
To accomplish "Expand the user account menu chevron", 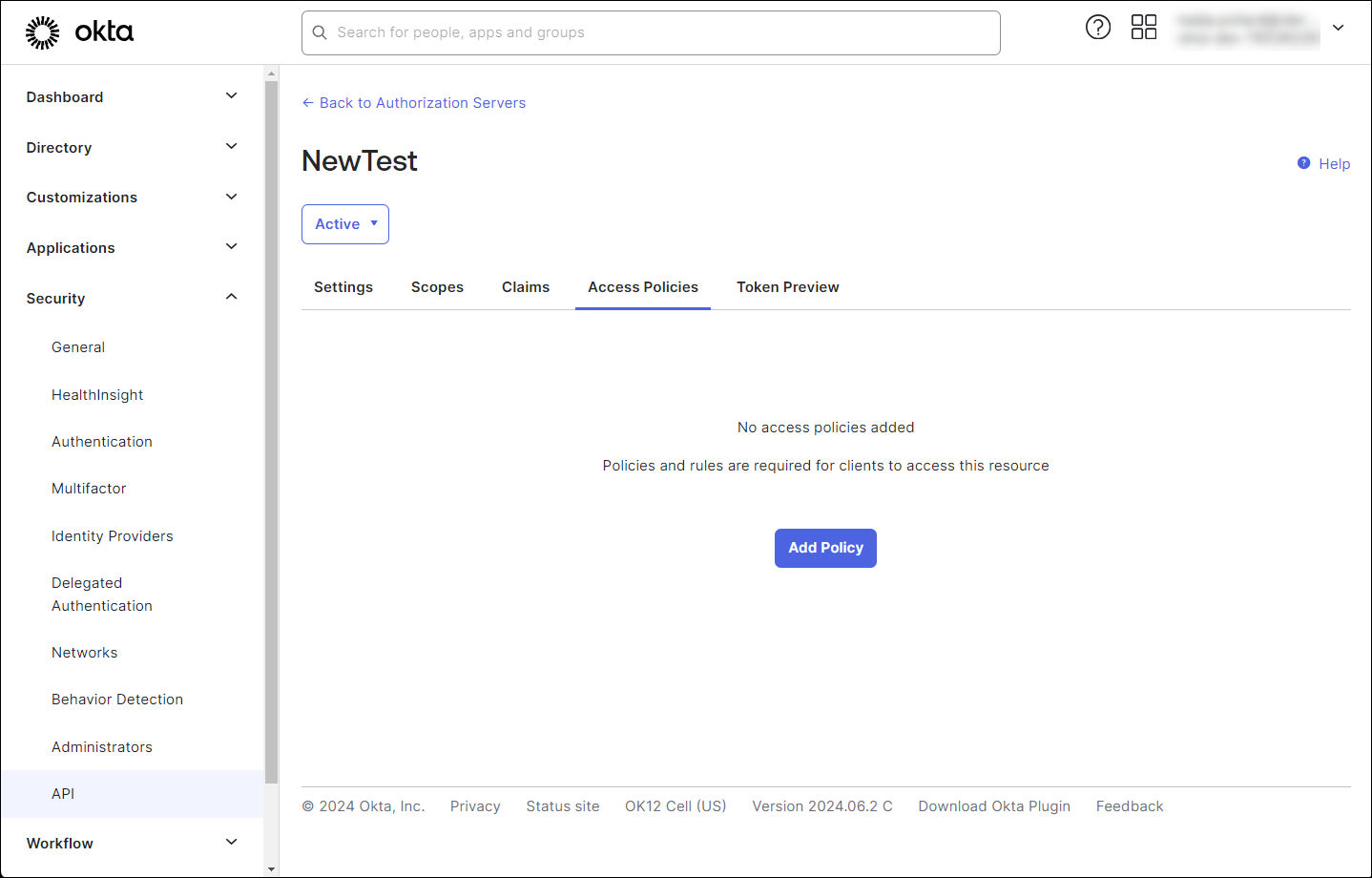I will (1339, 28).
